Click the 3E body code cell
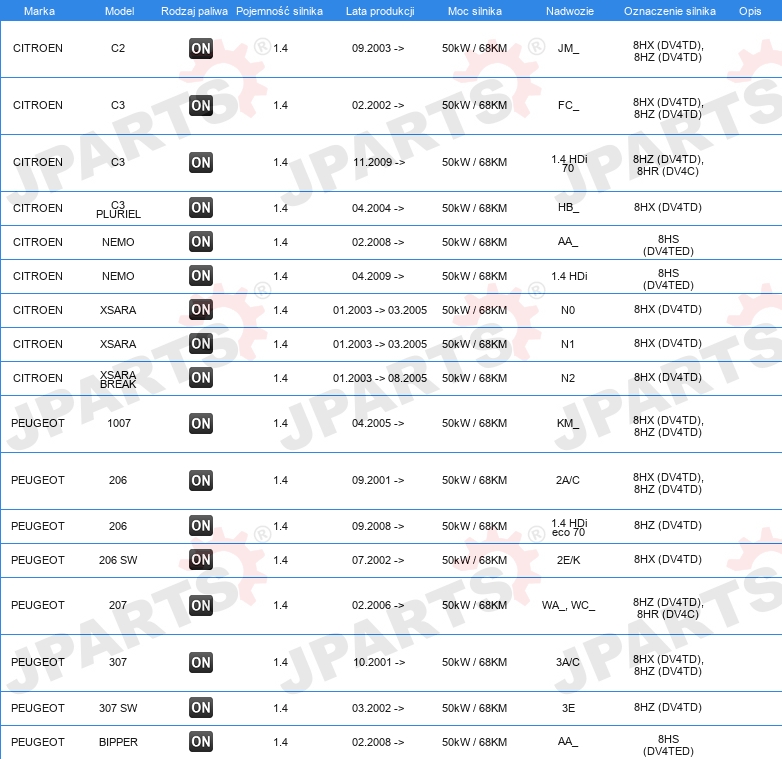This screenshot has height=759, width=782. [569, 708]
